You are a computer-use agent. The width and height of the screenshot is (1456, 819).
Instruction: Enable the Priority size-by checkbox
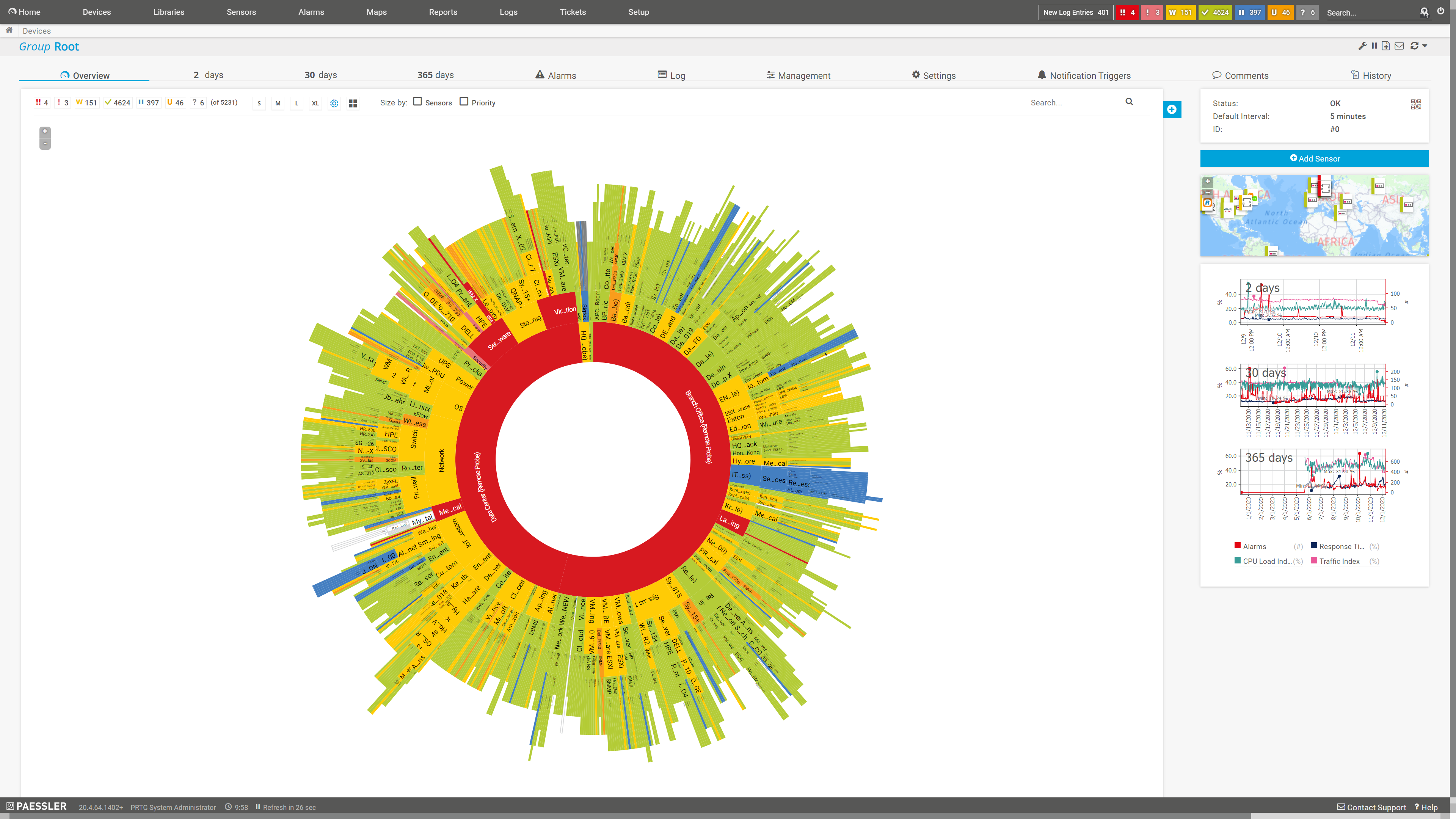[464, 101]
